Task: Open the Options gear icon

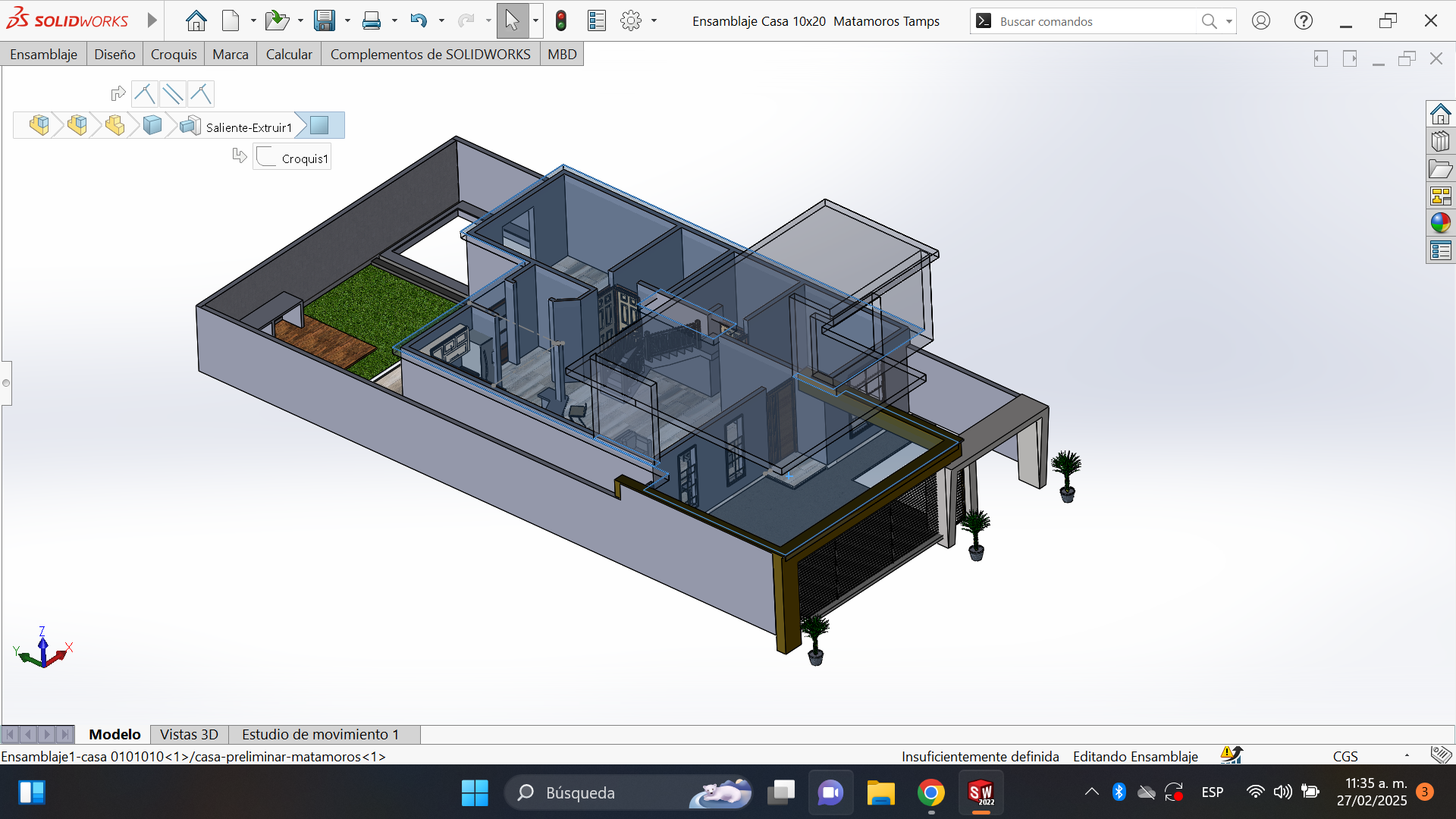Action: coord(630,21)
